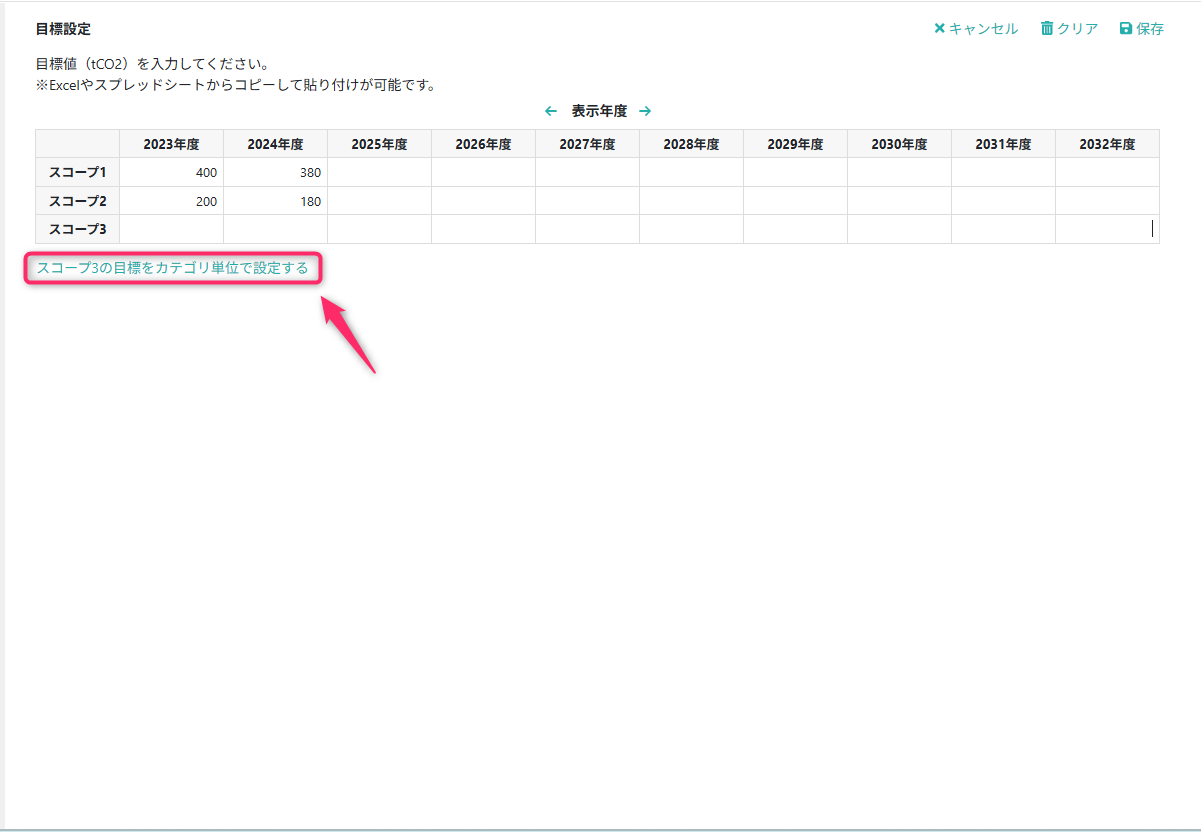The image size is (1201, 832).
Task: Click the スコープ3 2030年度 cell
Action: [899, 229]
